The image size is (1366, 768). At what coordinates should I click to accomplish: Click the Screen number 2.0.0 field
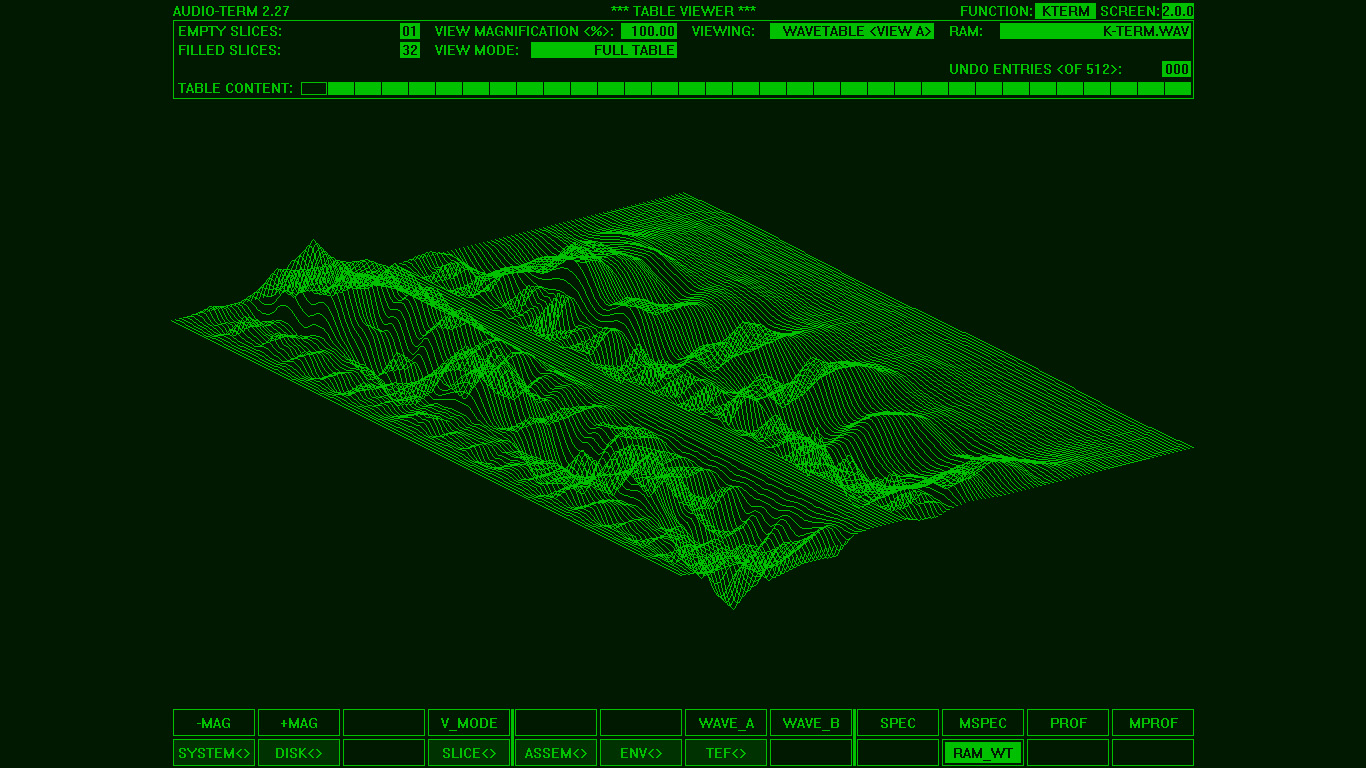tap(1178, 11)
